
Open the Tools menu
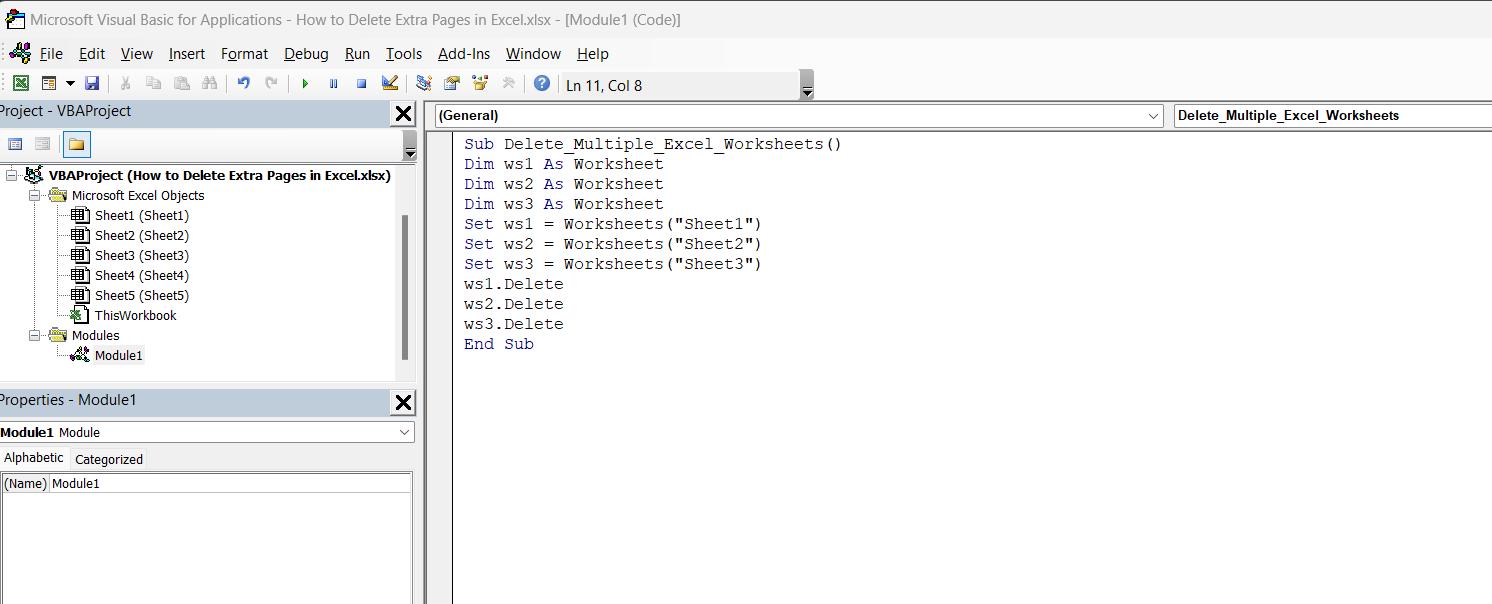404,54
